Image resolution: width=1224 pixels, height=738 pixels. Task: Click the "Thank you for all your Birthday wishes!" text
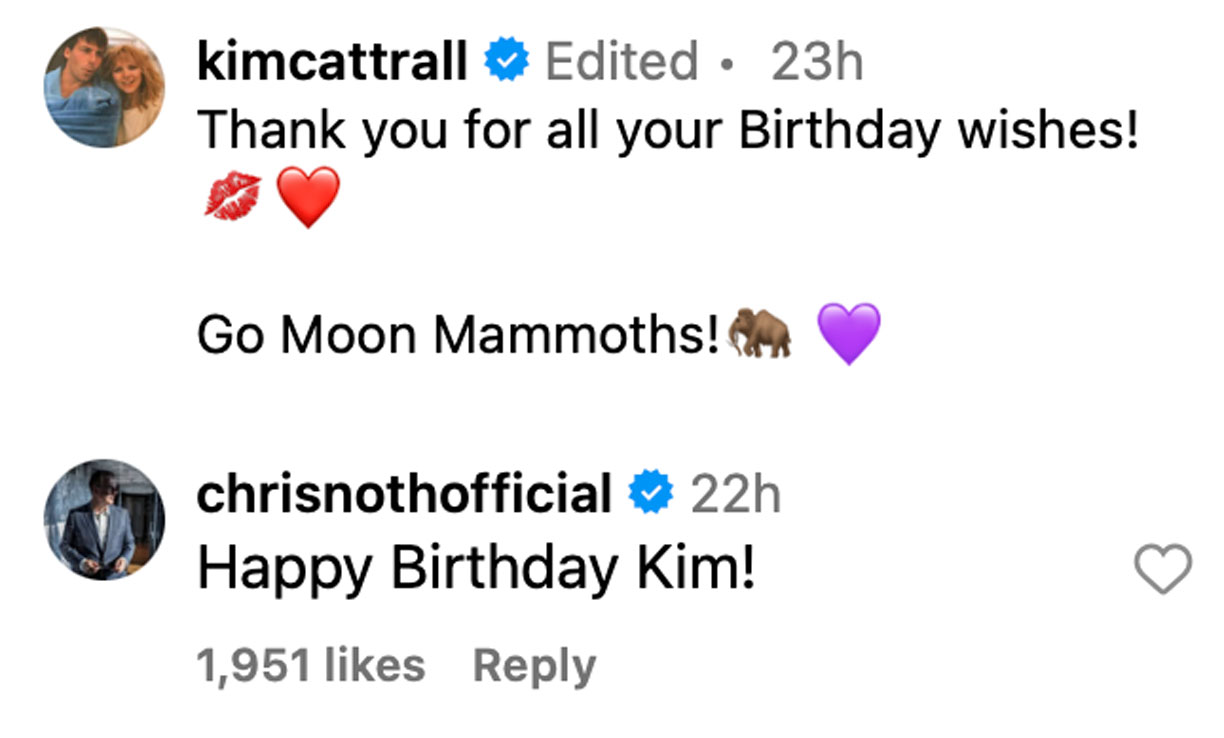(x=668, y=131)
